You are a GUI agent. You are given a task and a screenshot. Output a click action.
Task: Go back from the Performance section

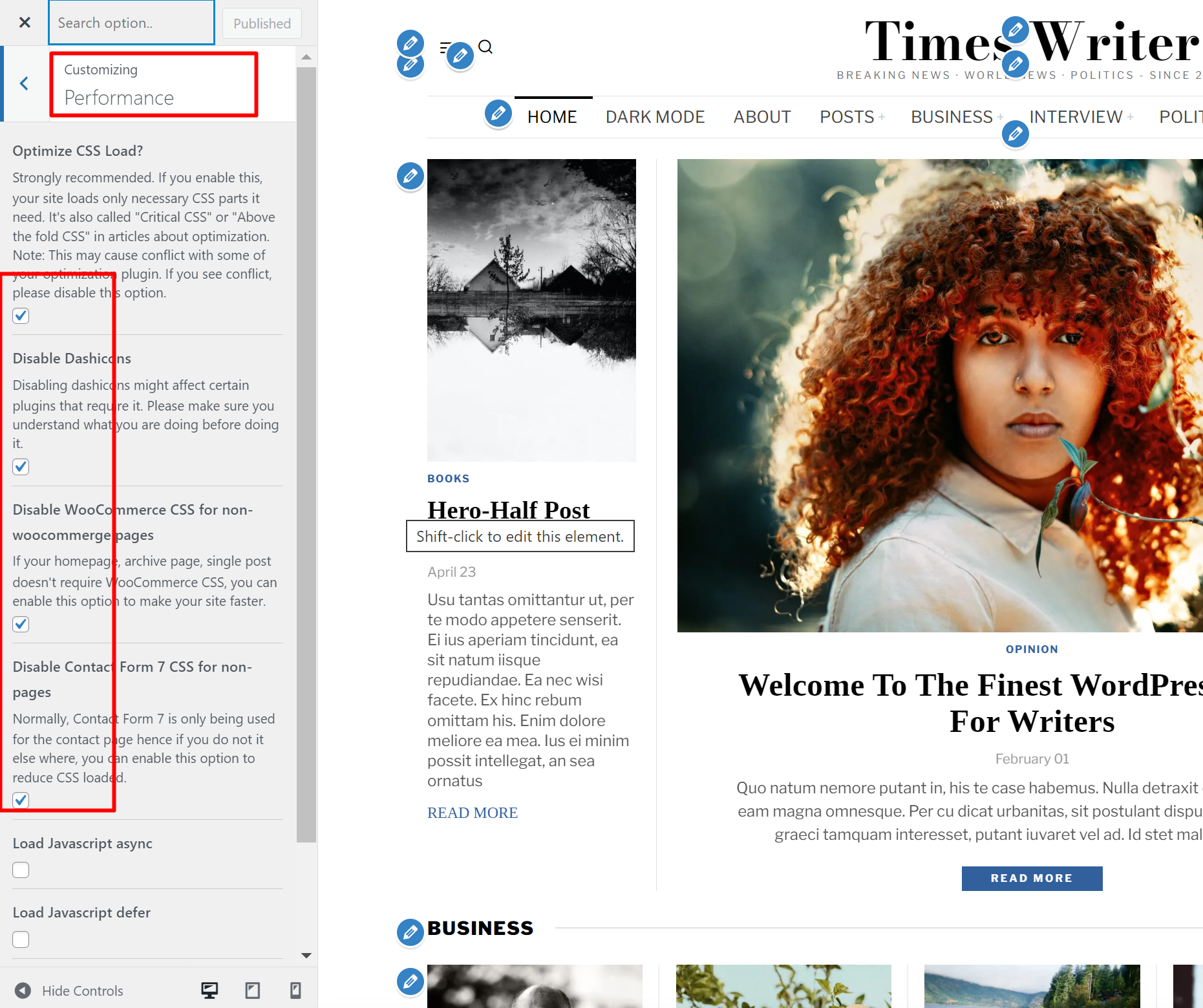[x=25, y=83]
